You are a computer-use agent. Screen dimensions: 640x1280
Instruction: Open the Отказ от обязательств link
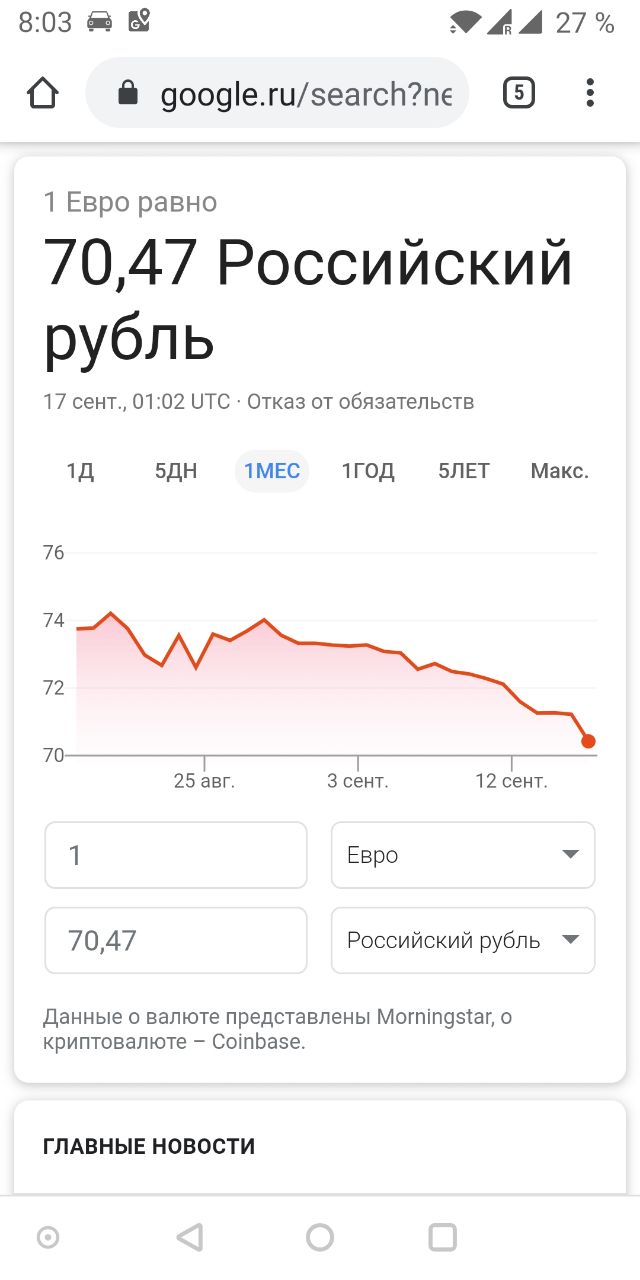point(361,402)
